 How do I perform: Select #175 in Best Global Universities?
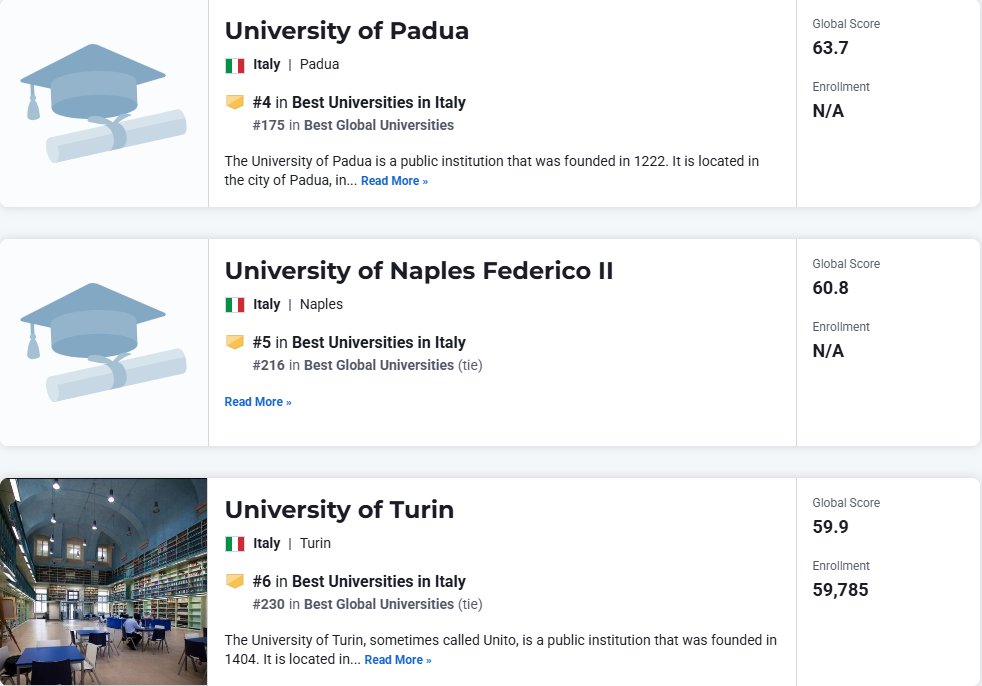click(x=353, y=125)
